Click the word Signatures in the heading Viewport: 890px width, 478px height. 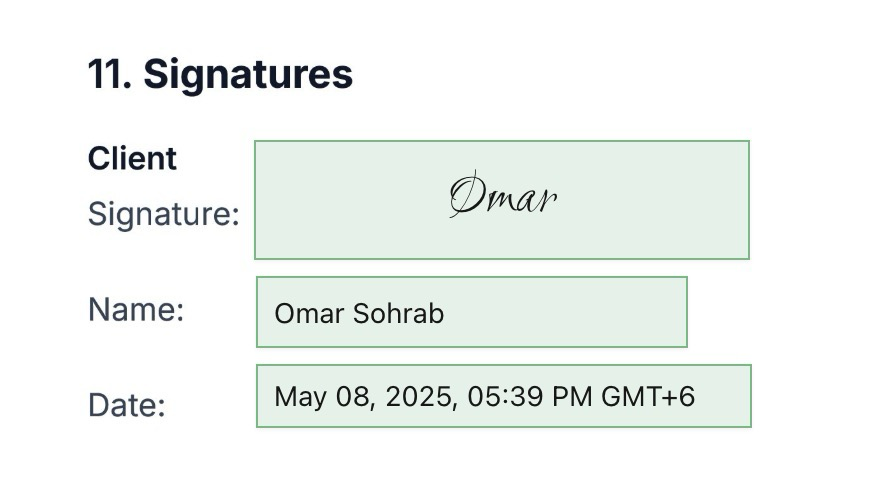[248, 74]
